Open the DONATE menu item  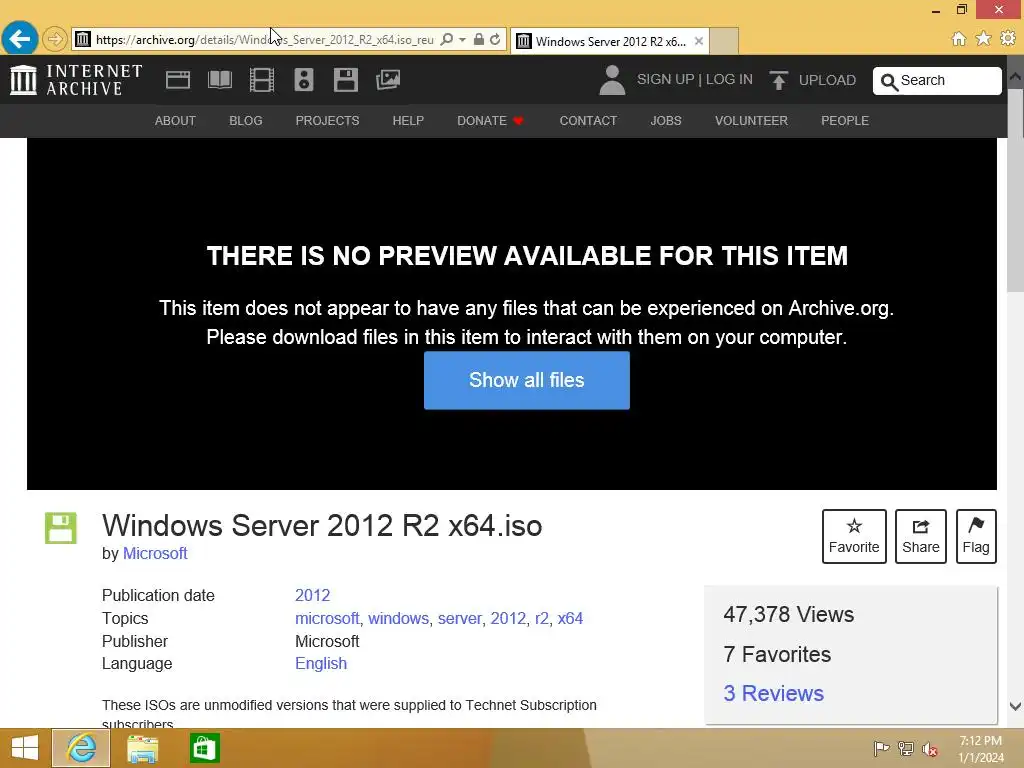pos(490,121)
